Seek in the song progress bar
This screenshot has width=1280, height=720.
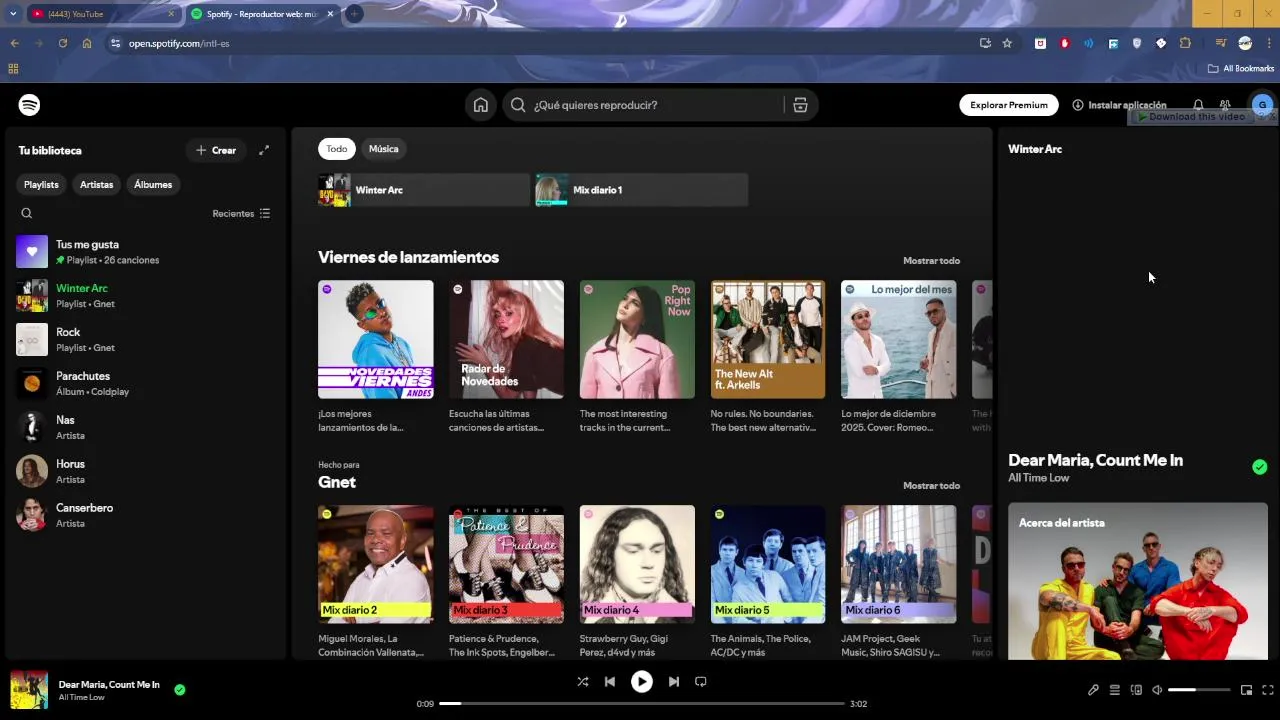tap(642, 703)
